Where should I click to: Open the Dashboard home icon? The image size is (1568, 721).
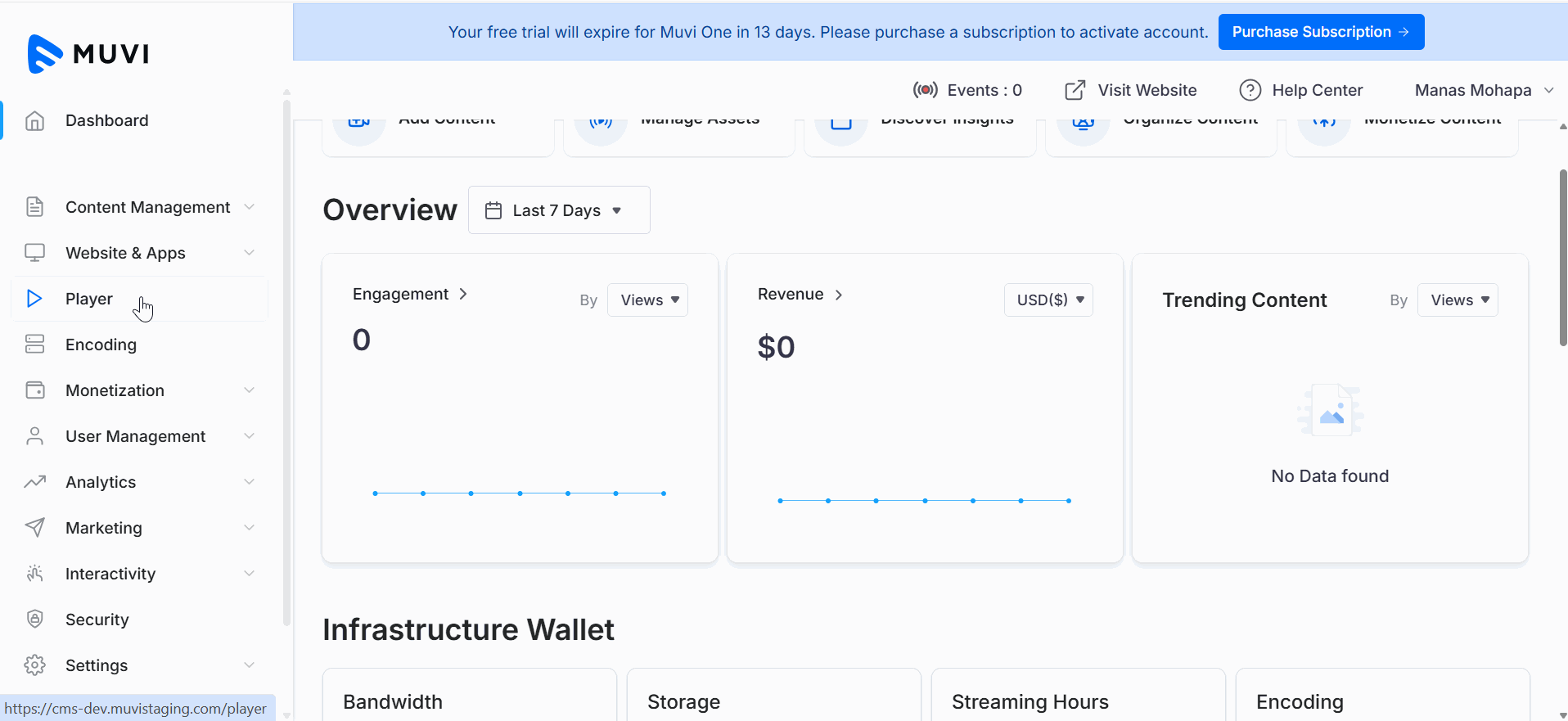tap(34, 121)
